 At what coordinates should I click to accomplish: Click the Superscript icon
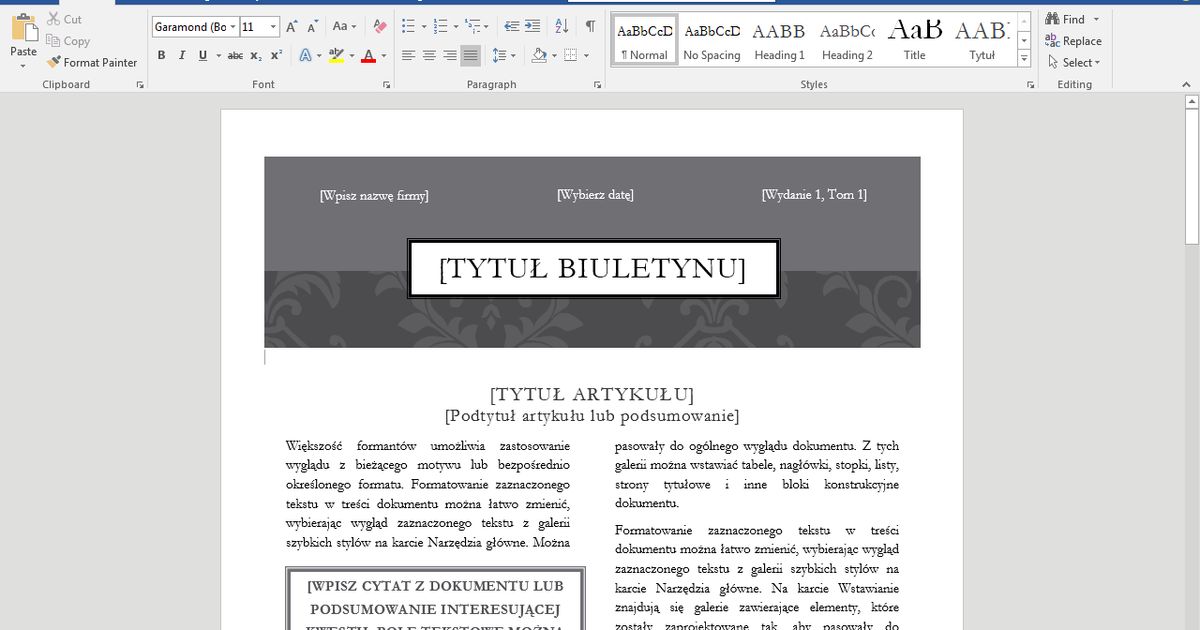pos(275,56)
